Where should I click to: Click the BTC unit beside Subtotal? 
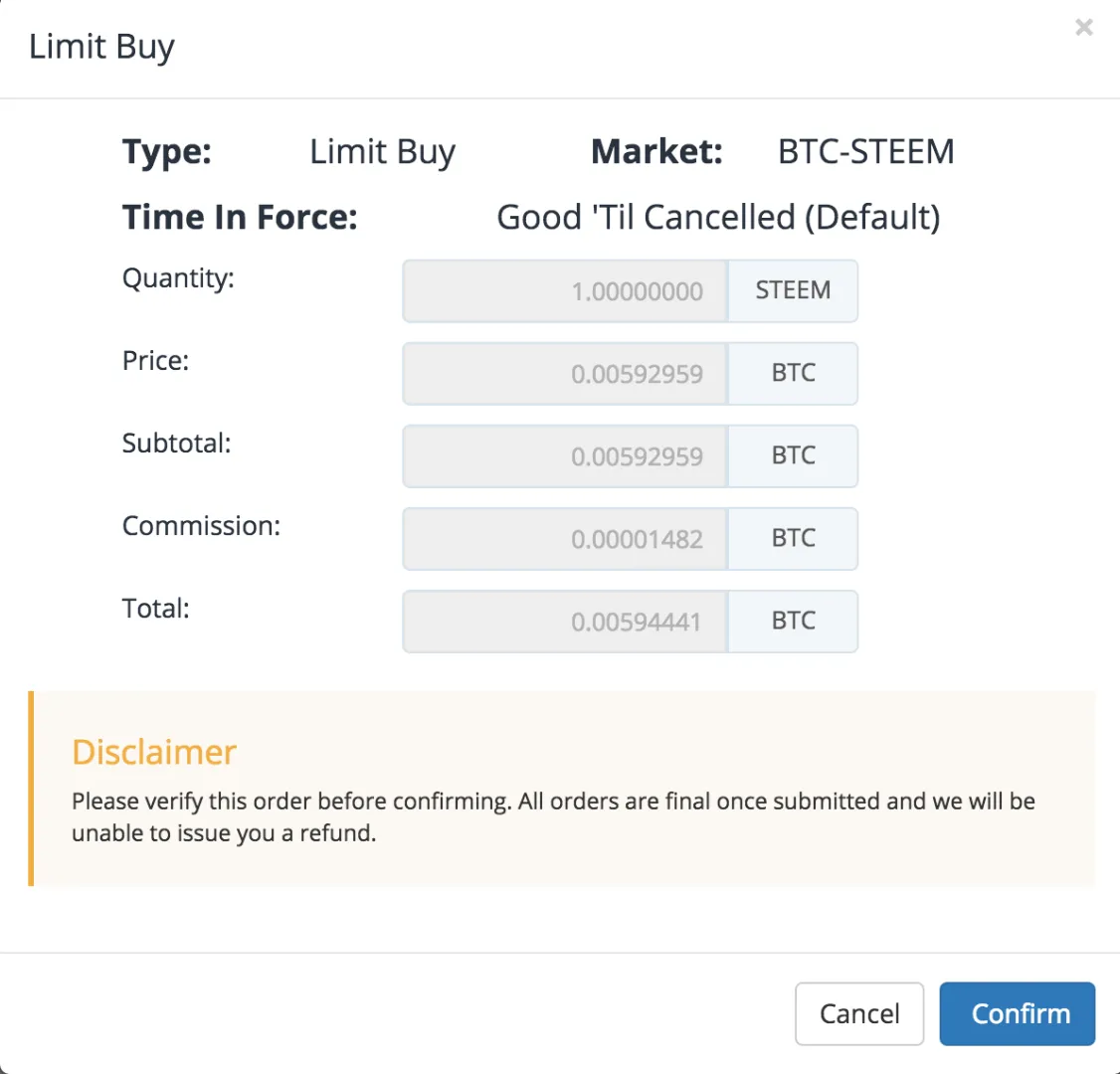point(793,456)
